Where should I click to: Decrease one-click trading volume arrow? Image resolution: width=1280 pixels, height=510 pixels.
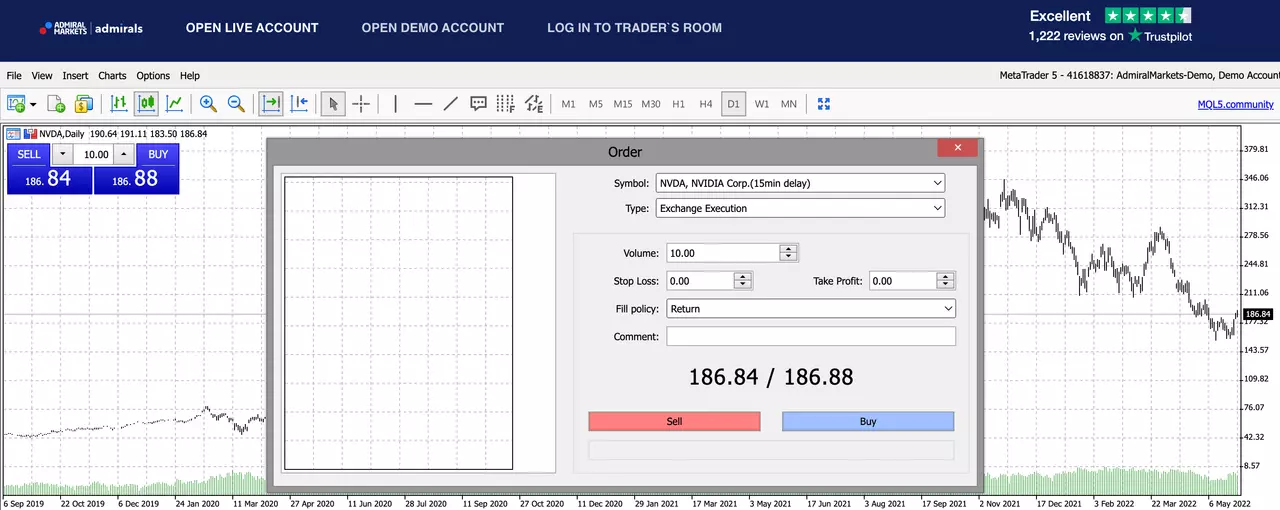click(63, 154)
